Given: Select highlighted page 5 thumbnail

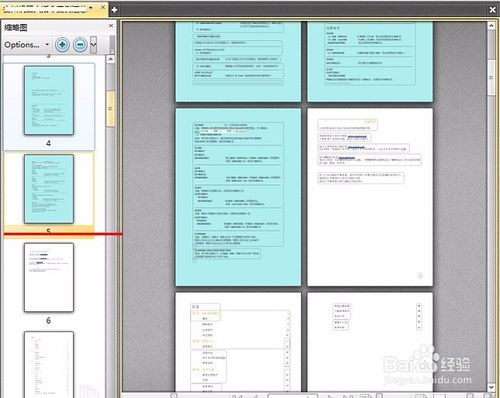Looking at the screenshot, I should click(49, 189).
